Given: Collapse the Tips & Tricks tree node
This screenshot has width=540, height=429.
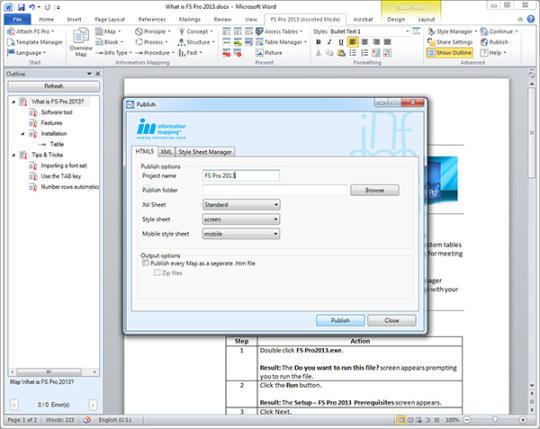Looking at the screenshot, I should point(13,155).
